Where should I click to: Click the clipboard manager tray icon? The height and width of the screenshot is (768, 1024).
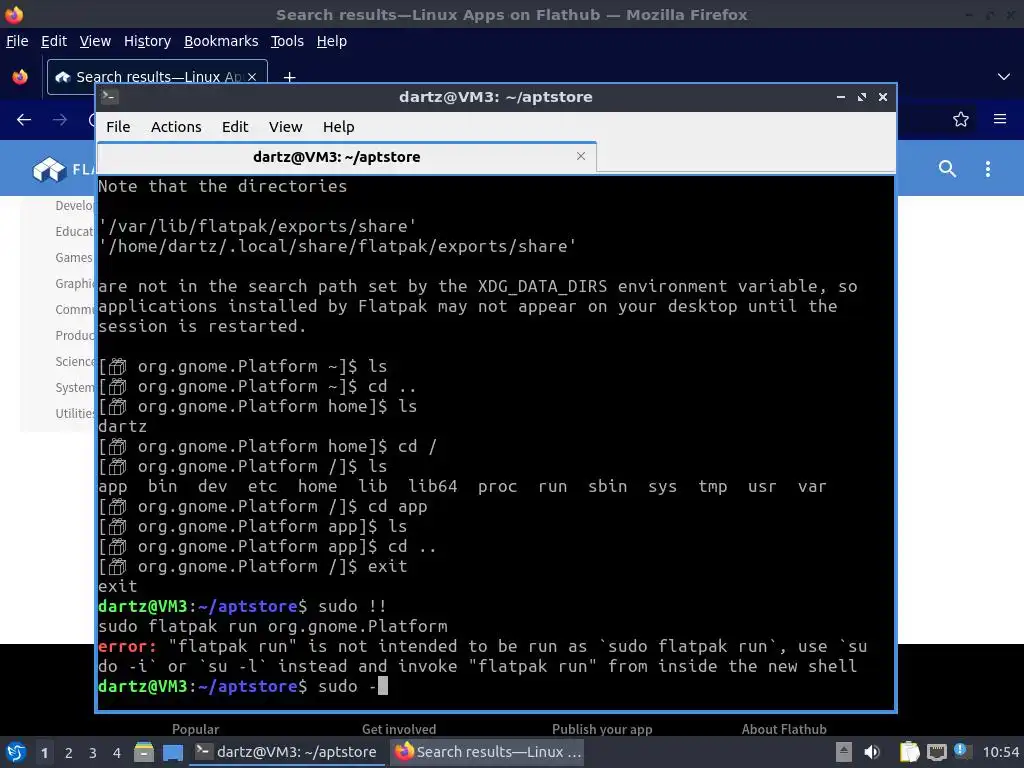(910, 752)
